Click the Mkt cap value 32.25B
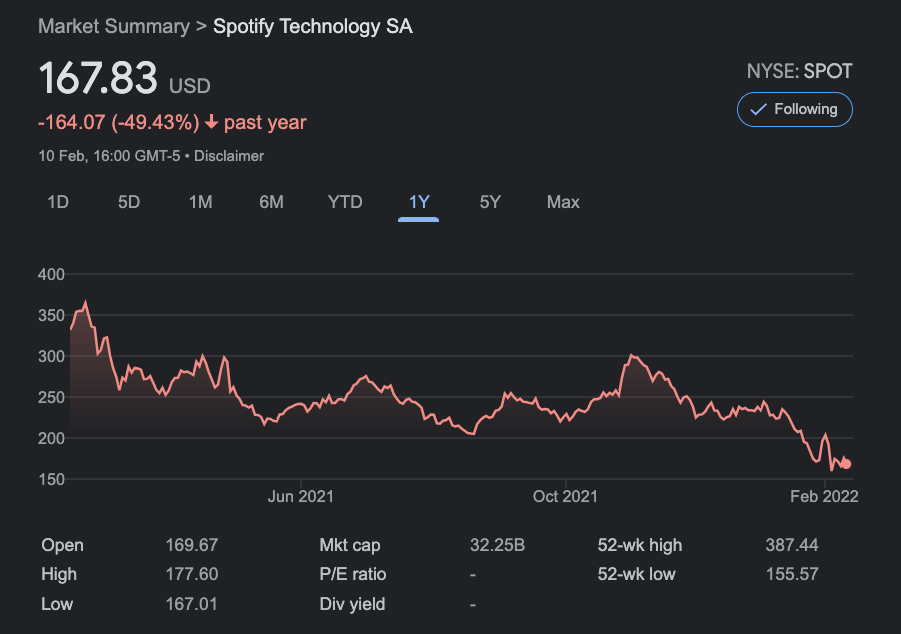The width and height of the screenshot is (901, 634). [x=497, y=545]
